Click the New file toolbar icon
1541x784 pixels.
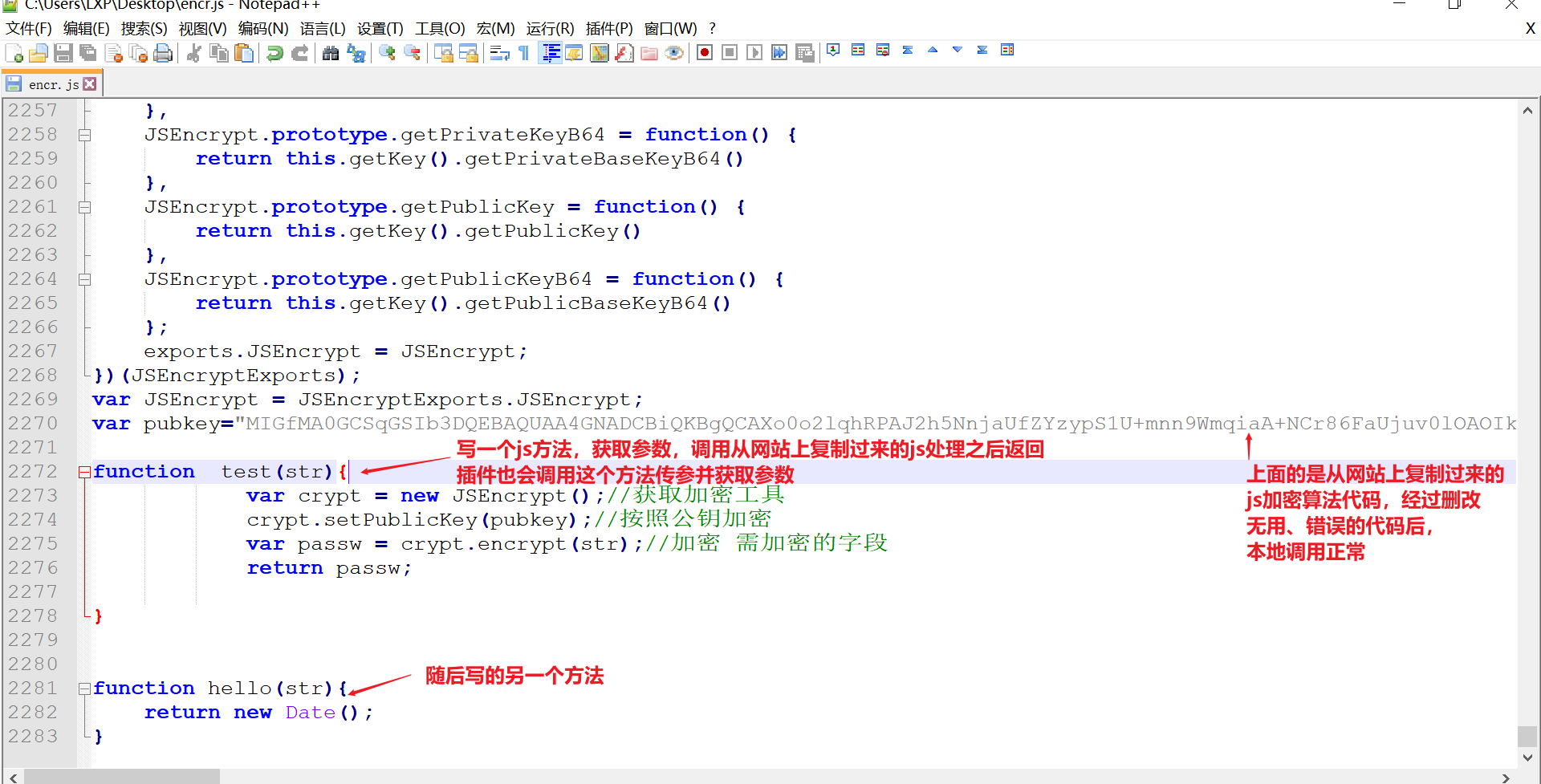pos(14,53)
